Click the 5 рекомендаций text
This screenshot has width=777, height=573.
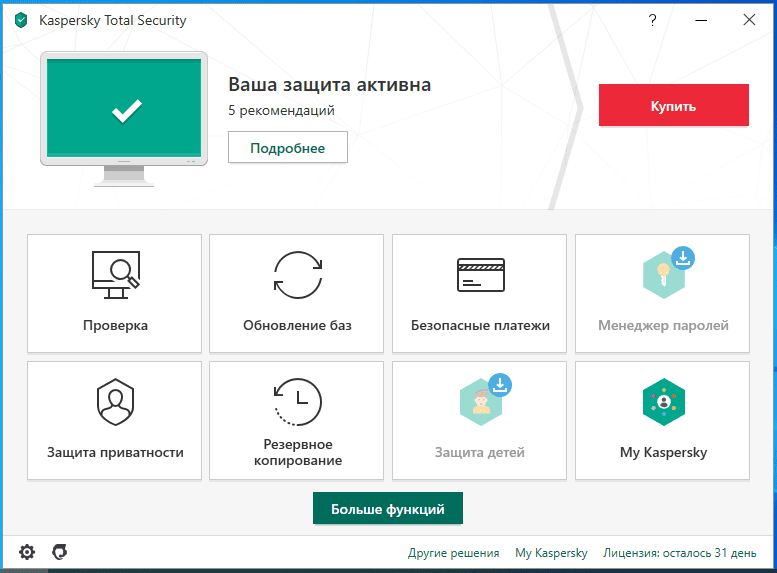[x=281, y=110]
